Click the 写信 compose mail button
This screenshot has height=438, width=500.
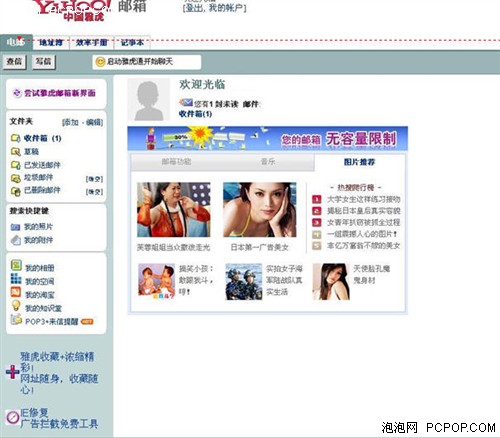pyautogui.click(x=43, y=62)
